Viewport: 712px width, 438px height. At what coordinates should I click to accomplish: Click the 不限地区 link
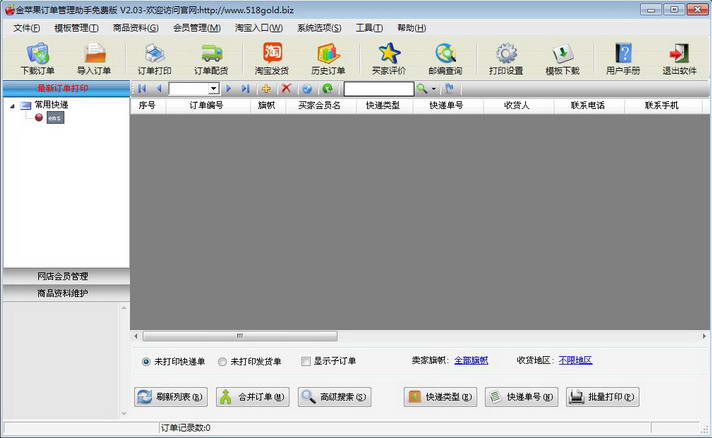click(x=575, y=360)
